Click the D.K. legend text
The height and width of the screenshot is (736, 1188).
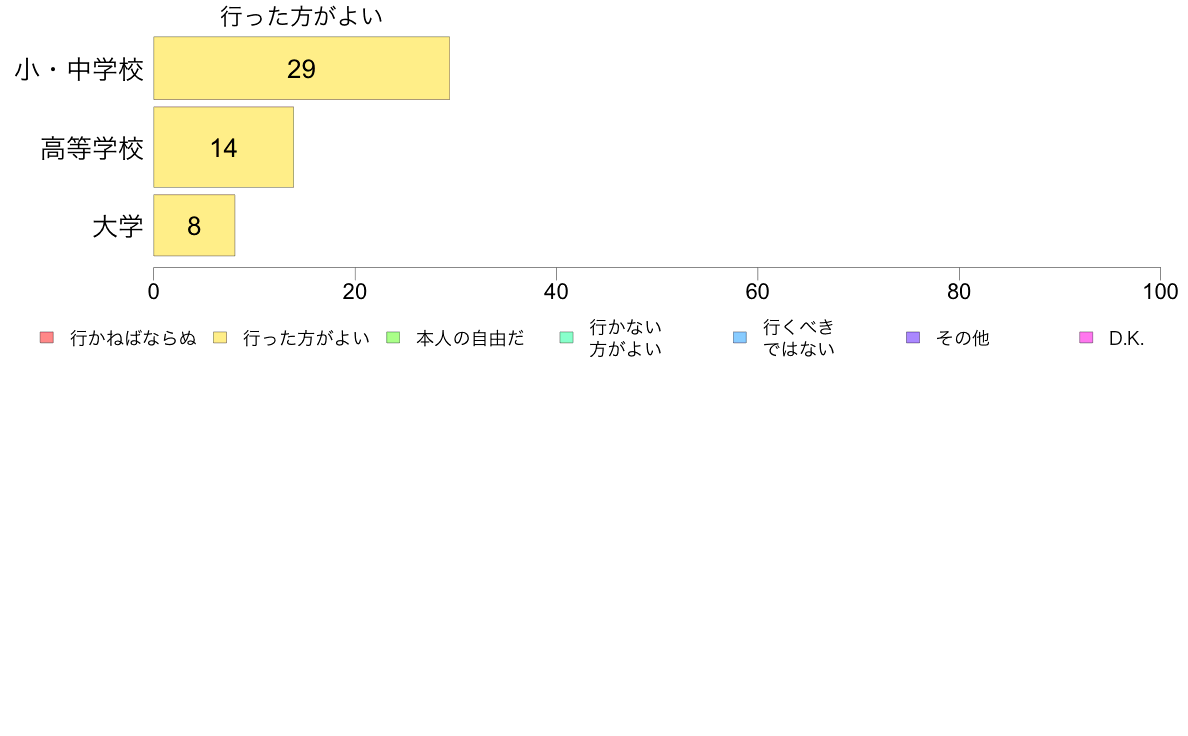1126,339
